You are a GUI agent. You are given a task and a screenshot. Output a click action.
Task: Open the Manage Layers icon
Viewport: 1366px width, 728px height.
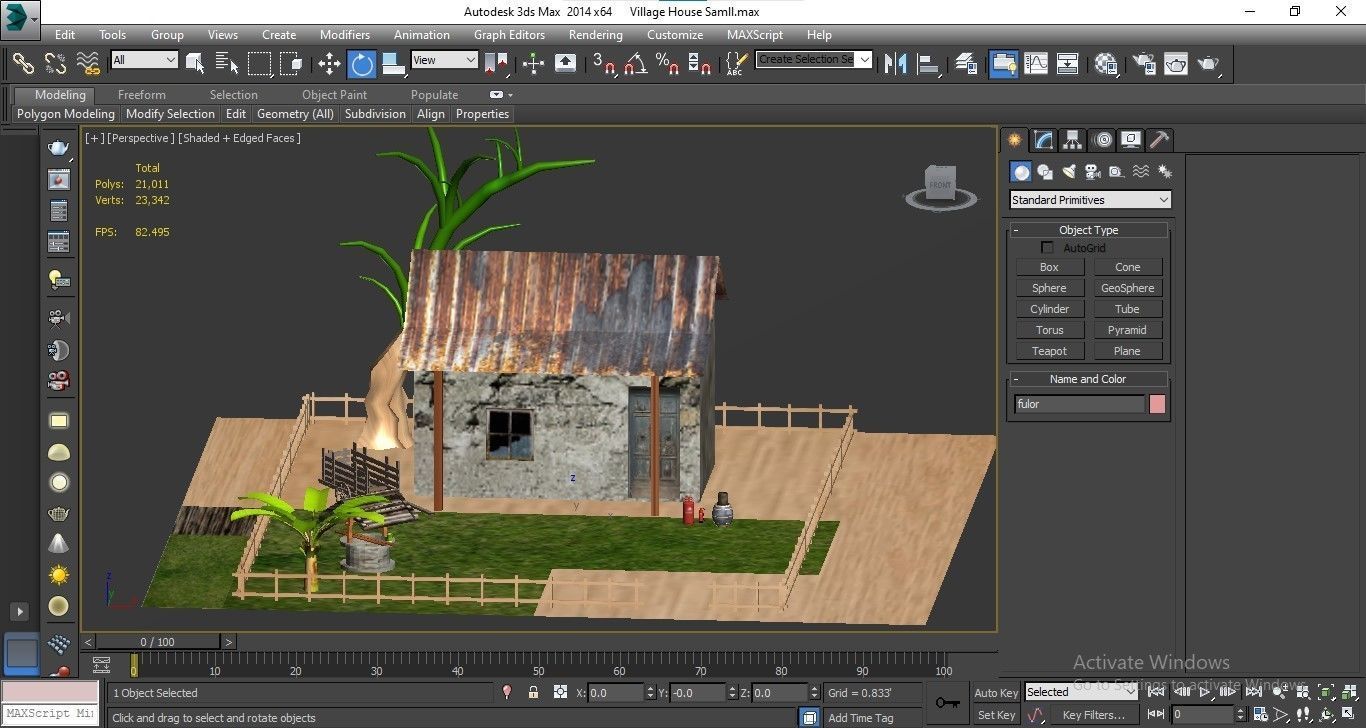pos(966,64)
